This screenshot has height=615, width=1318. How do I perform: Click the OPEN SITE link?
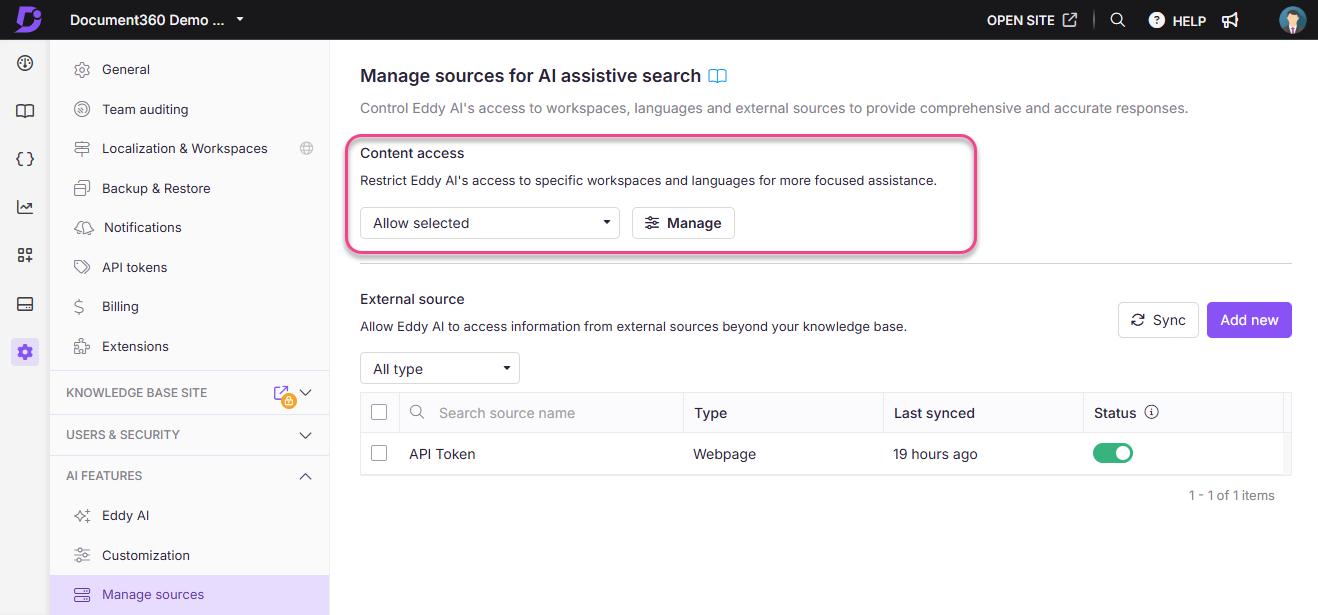click(1032, 20)
